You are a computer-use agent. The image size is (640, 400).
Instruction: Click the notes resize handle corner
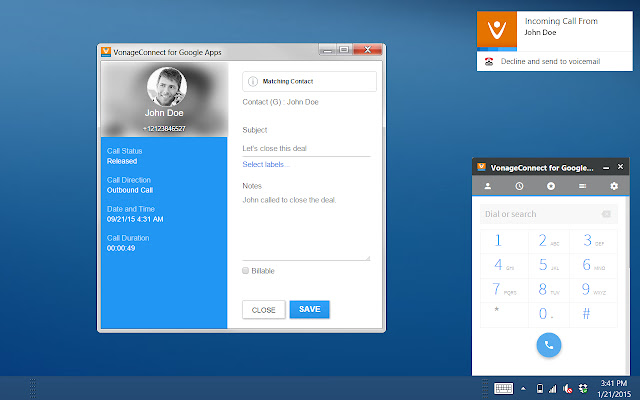pos(368,258)
